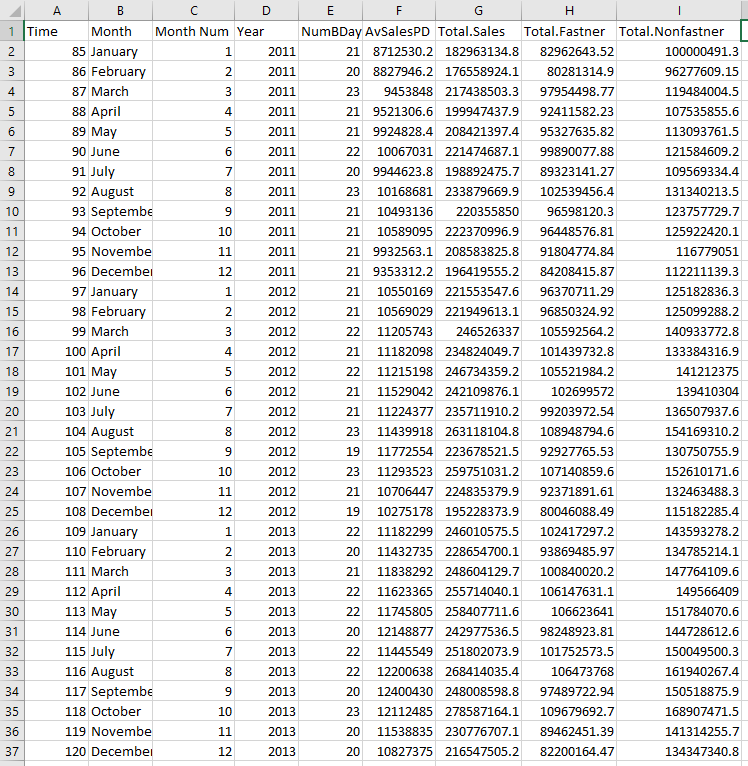The width and height of the screenshot is (748, 766).
Task: Click the 'Total.Fastner' header cell
Action: pyautogui.click(x=569, y=31)
